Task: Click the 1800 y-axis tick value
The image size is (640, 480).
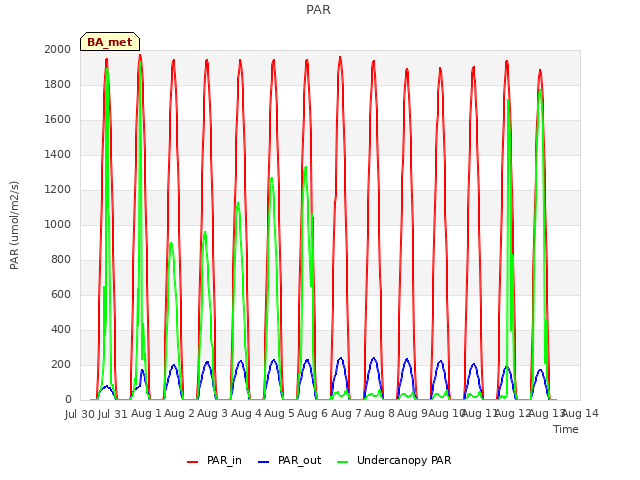Action: [x=58, y=84]
